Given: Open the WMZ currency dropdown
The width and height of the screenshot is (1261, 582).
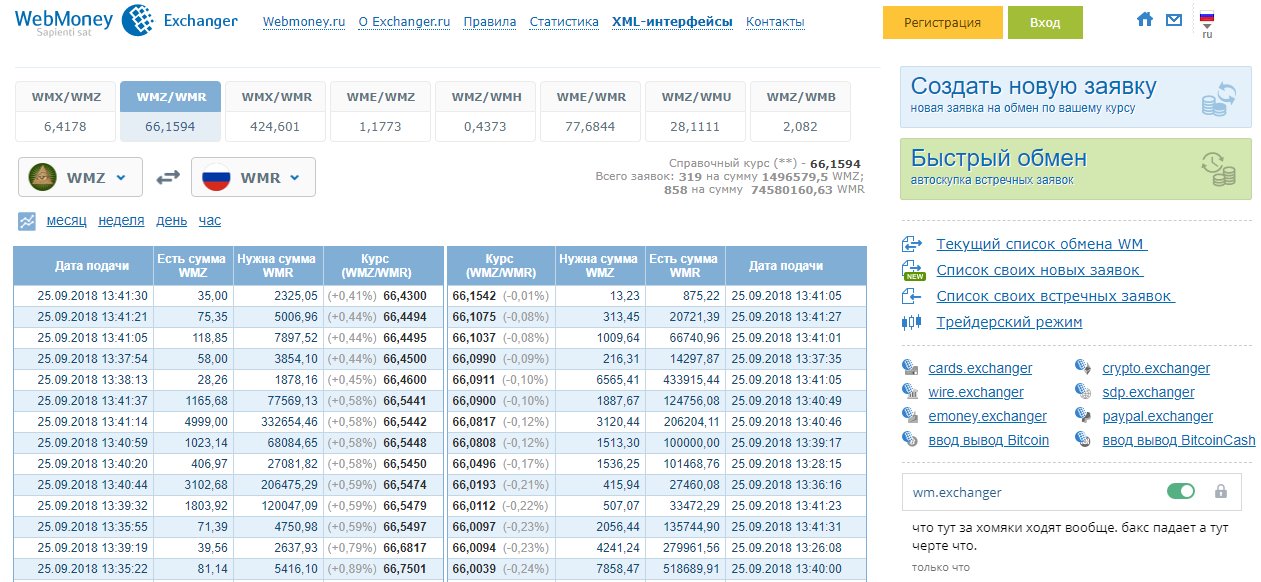Looking at the screenshot, I should [x=80, y=177].
